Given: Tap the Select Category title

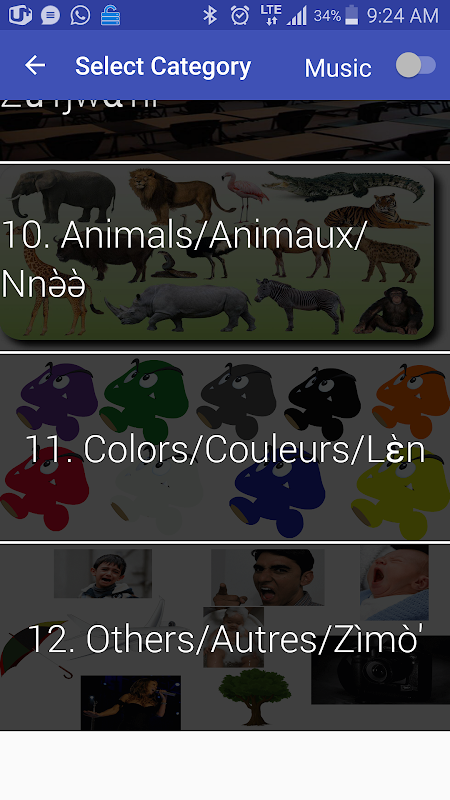Looking at the screenshot, I should point(163,66).
